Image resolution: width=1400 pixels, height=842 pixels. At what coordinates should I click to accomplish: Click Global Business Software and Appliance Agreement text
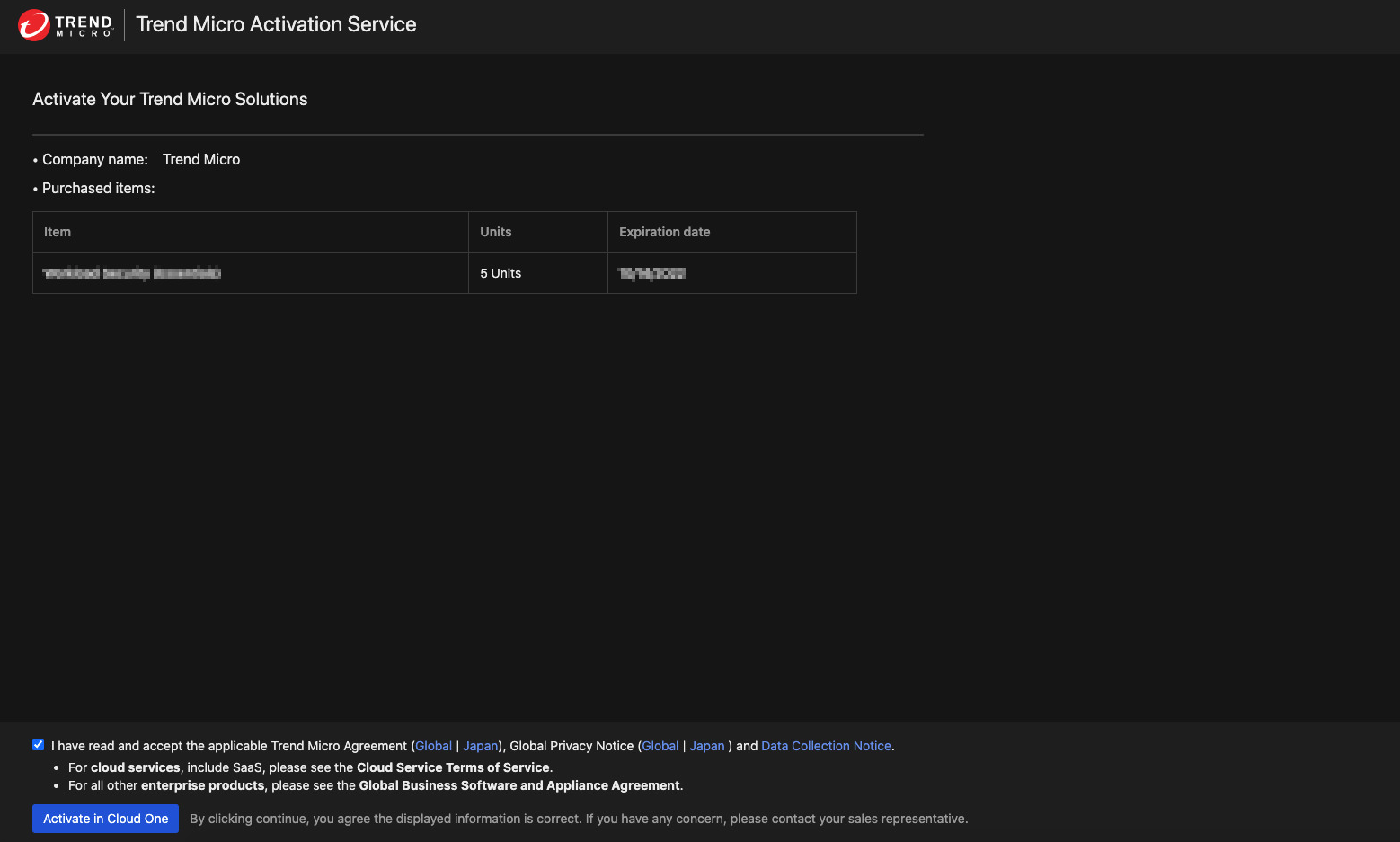click(x=519, y=785)
